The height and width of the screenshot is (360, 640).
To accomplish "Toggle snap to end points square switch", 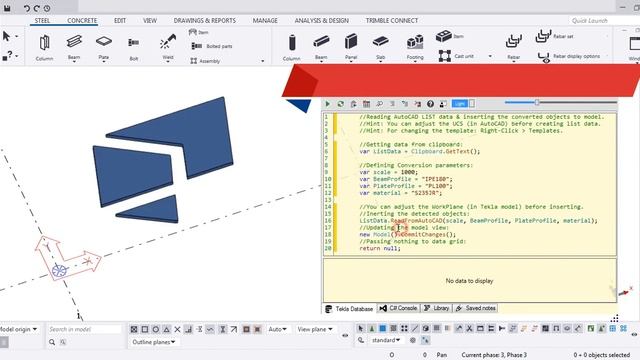I will click(144, 329).
